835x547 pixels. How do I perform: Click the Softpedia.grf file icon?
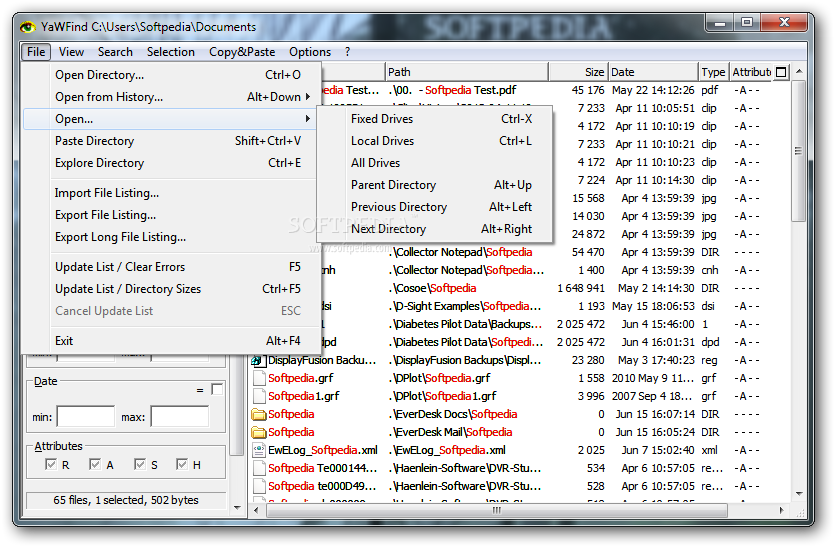click(x=259, y=378)
